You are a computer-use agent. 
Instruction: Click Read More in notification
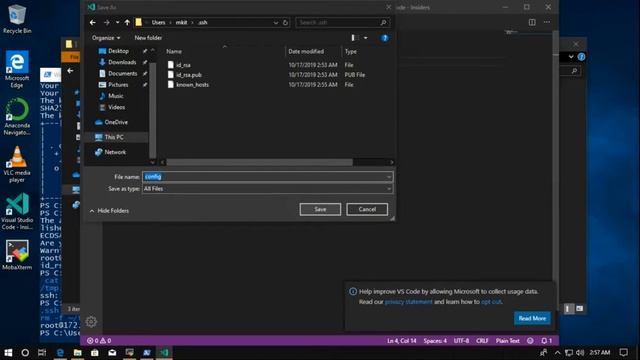click(x=532, y=318)
